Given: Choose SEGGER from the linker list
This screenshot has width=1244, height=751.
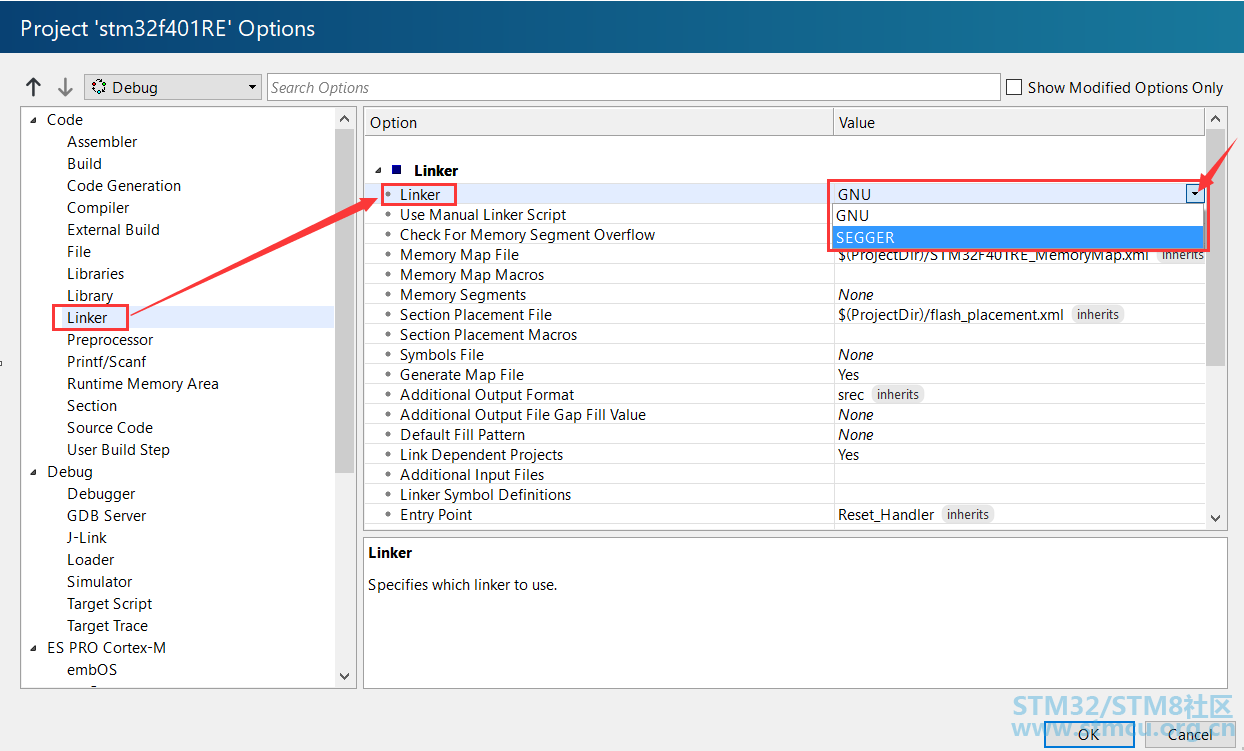Looking at the screenshot, I should point(1018,237).
